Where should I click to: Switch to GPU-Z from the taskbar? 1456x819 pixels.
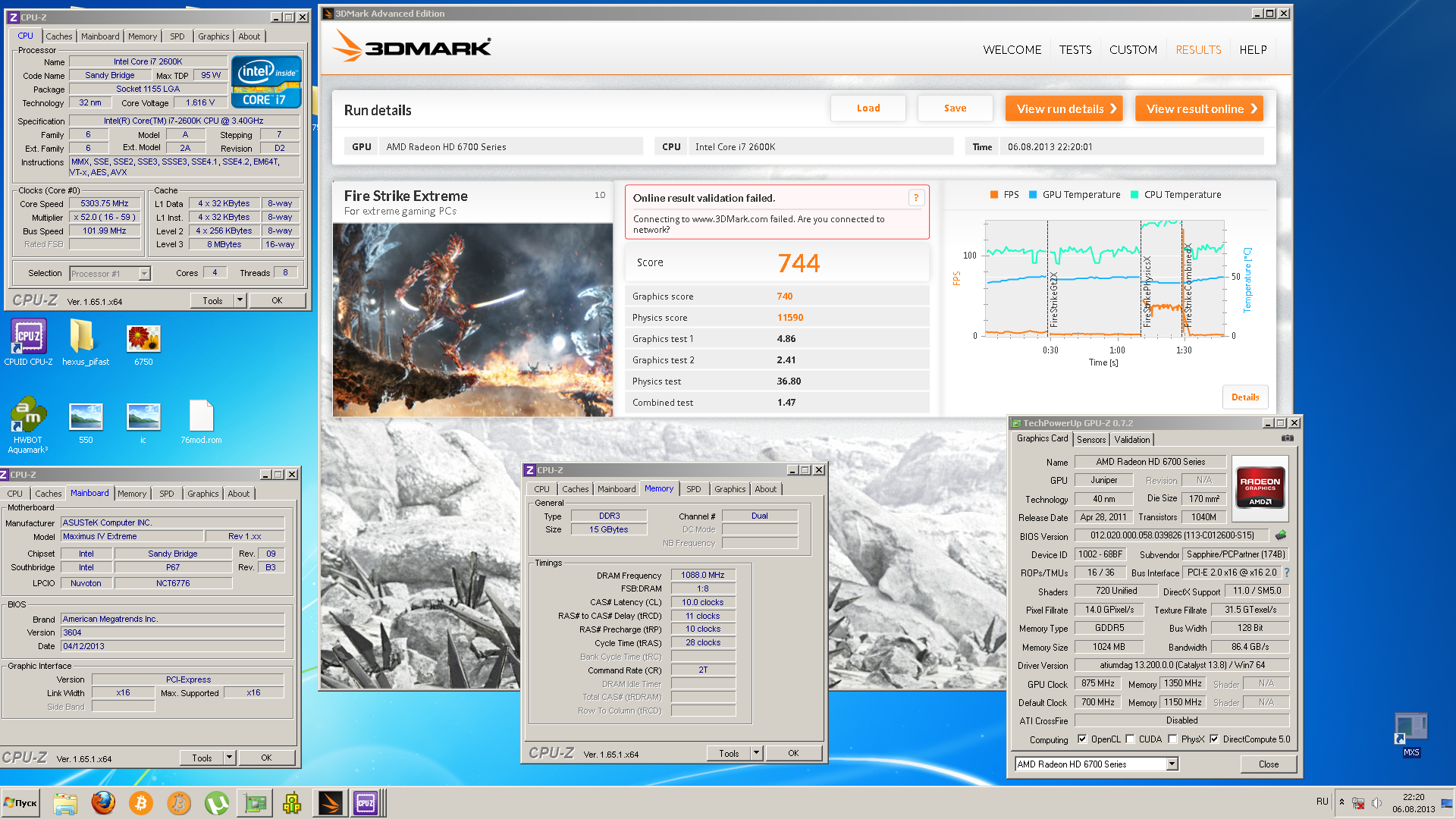255,803
